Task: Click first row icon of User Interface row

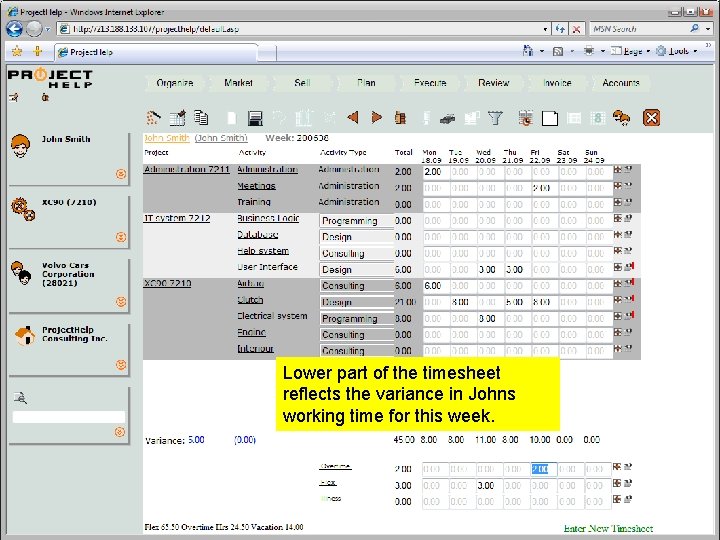Action: point(618,267)
